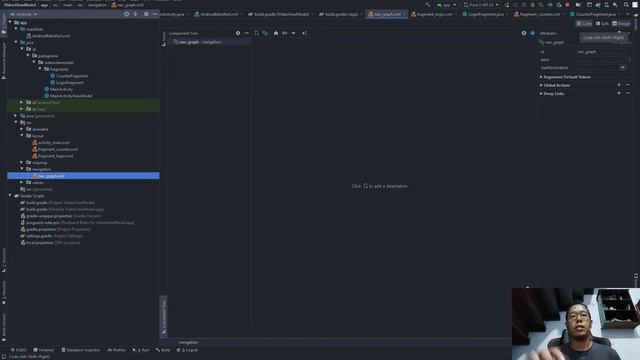Minimize the Component Tree panel
Viewport: 640px width, 360px height.
247,33
